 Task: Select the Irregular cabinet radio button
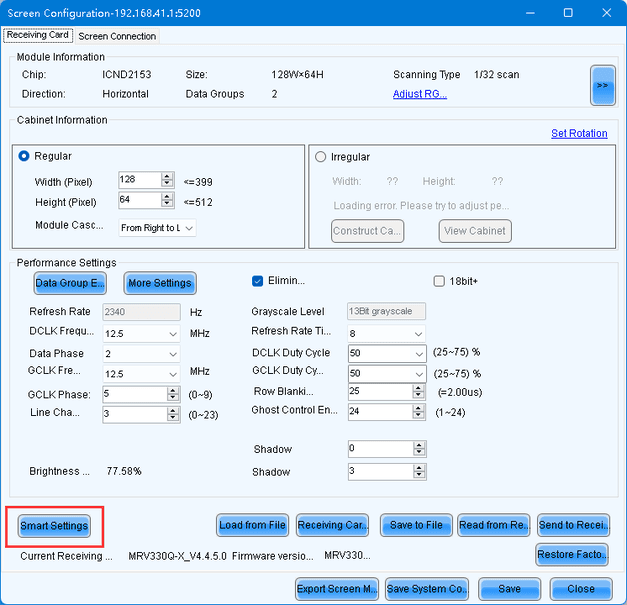[x=320, y=157]
